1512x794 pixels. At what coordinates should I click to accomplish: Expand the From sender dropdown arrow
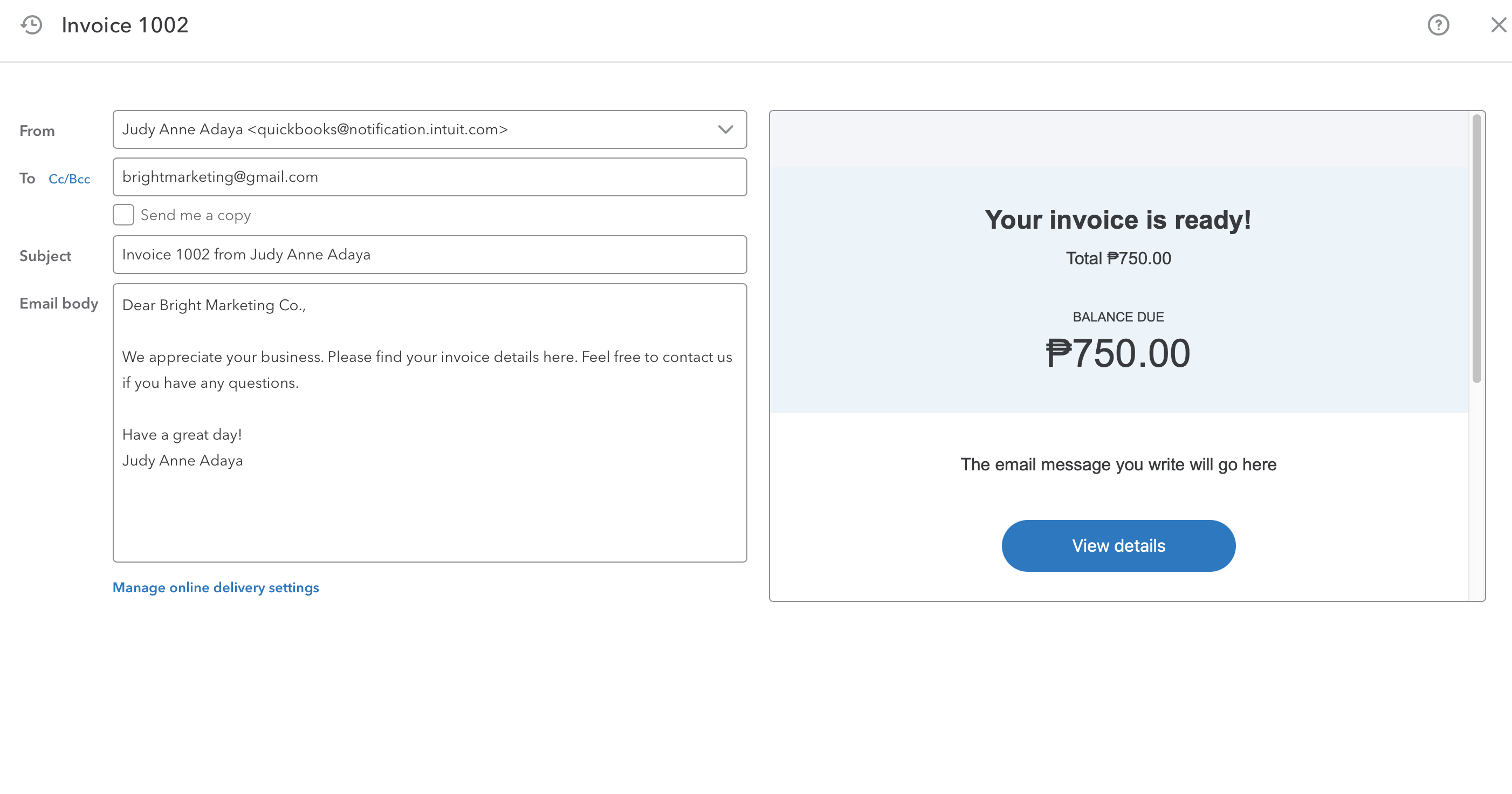725,129
